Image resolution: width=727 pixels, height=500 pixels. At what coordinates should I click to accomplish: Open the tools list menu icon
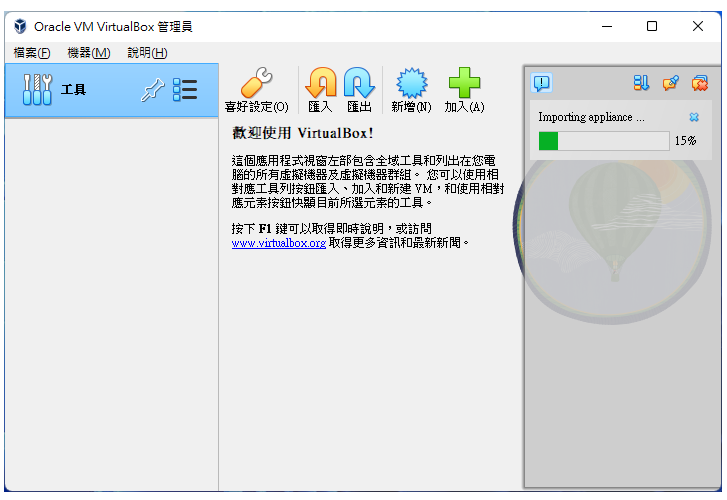tap(185, 90)
